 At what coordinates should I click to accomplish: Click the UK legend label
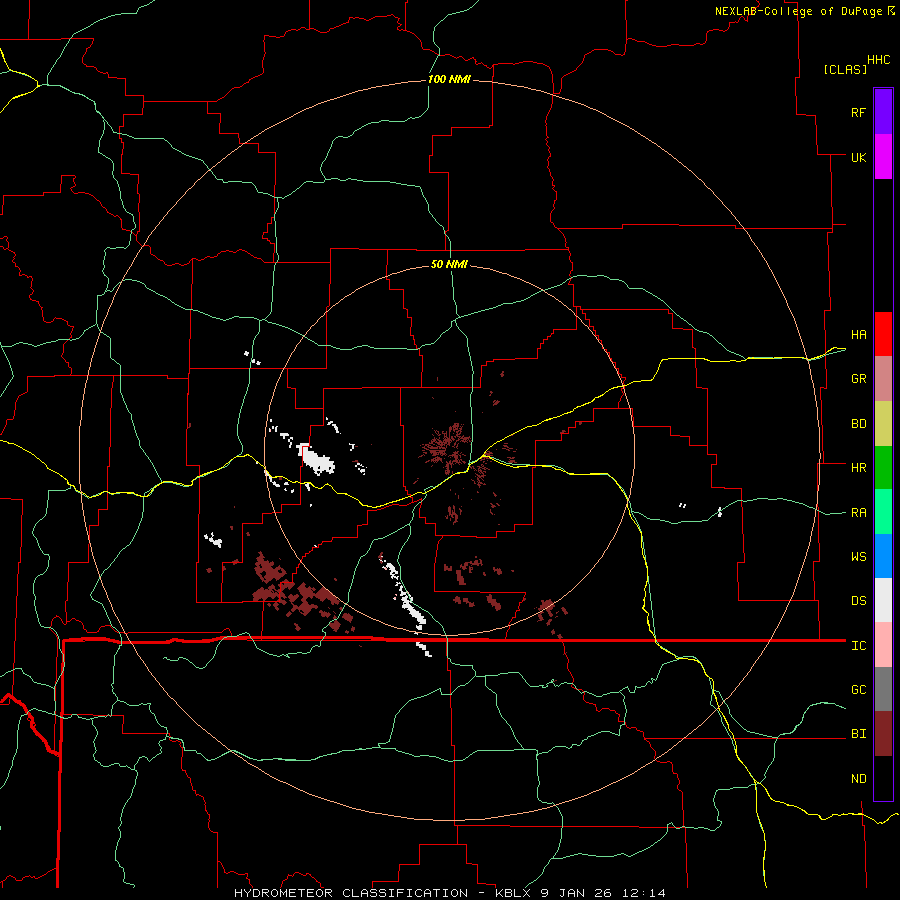[x=858, y=157]
